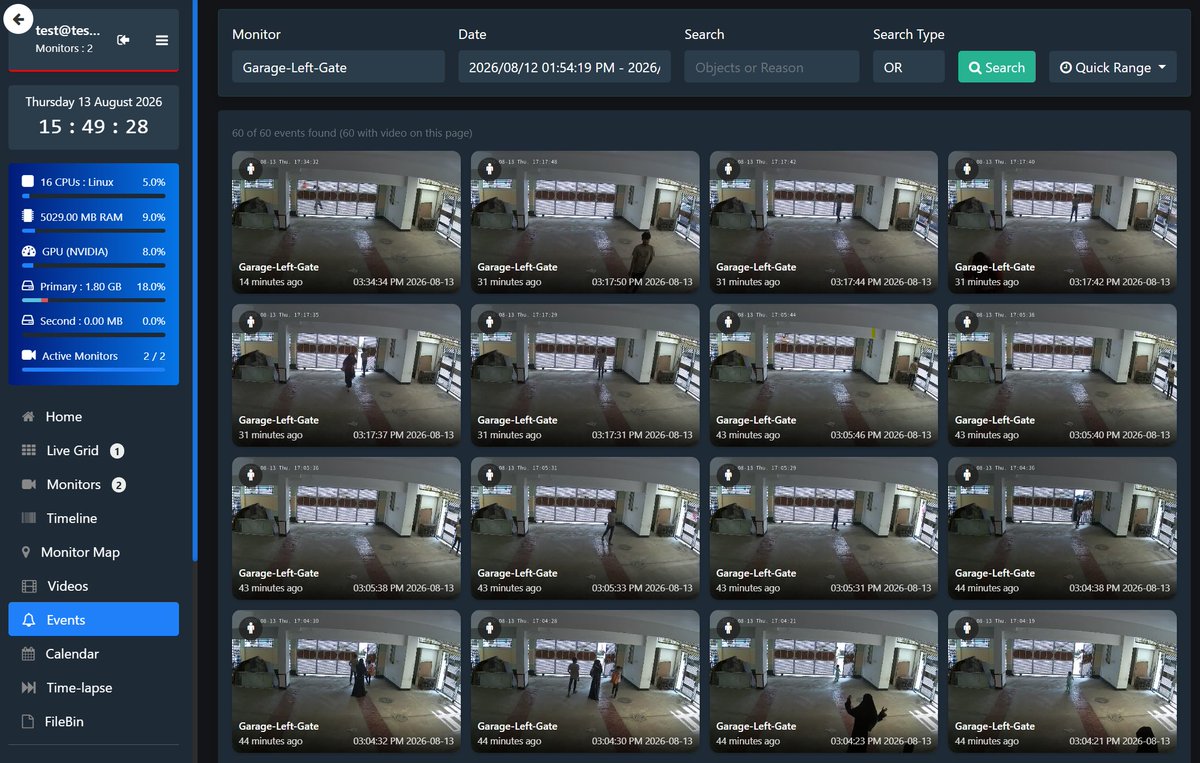The image size is (1200, 763).
Task: Click person-detected icon on 03:34:34 PM event
Action: tap(250, 170)
